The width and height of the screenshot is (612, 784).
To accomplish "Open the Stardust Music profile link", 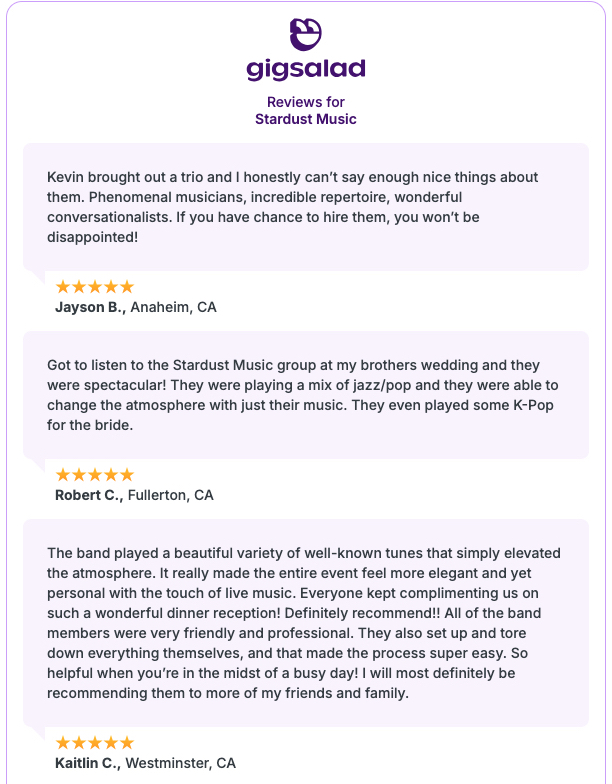I will tap(306, 119).
